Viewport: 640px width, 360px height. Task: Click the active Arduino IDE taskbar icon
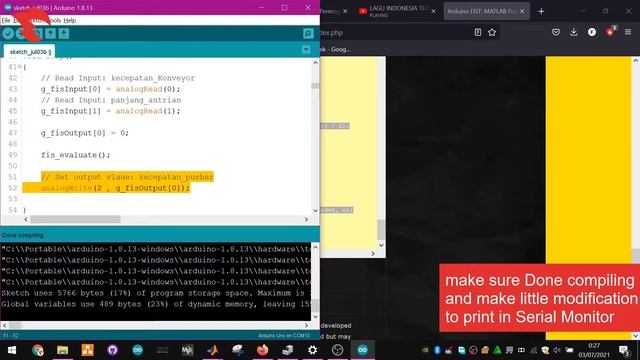tap(362, 350)
